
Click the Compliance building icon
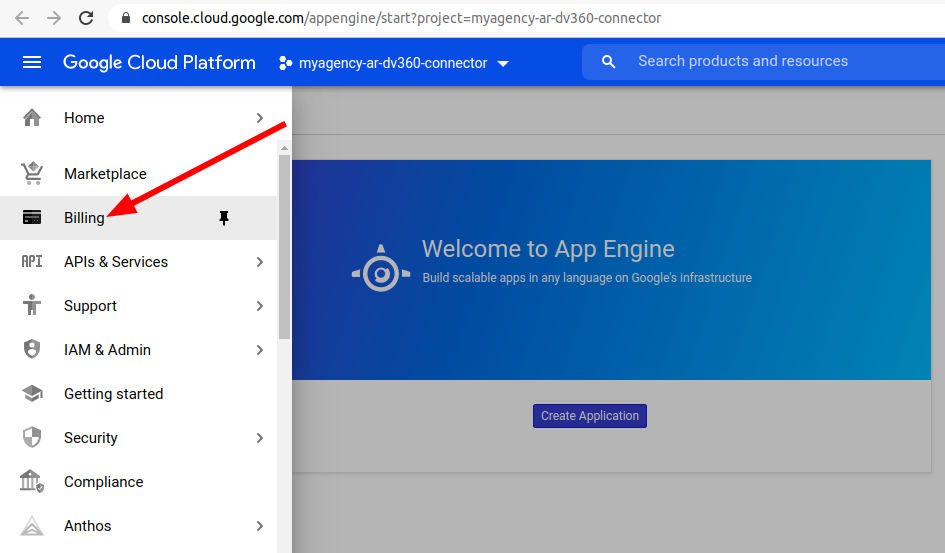tap(32, 481)
